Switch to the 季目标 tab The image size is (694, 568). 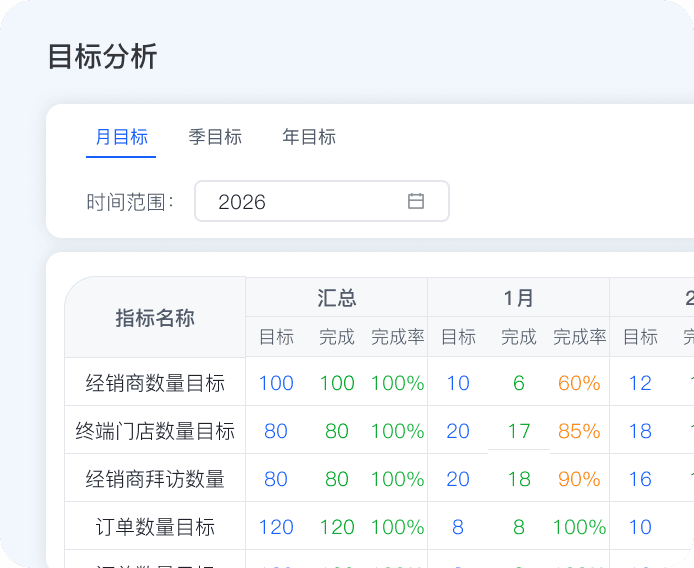(x=215, y=137)
